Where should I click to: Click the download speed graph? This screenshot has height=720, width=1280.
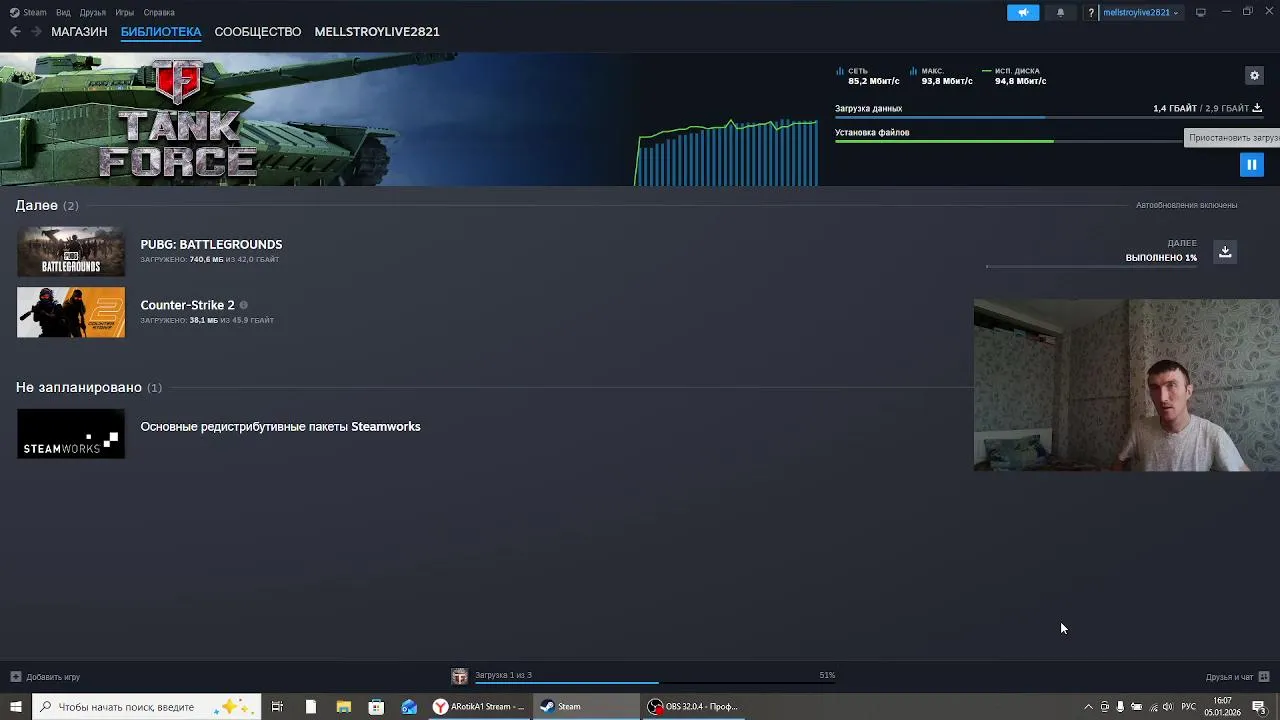727,152
